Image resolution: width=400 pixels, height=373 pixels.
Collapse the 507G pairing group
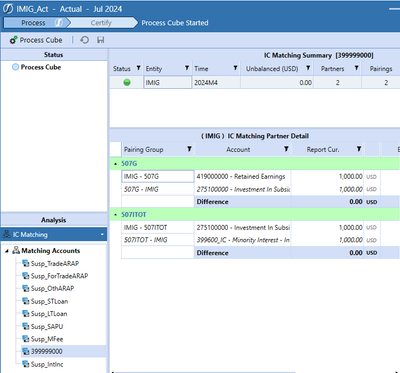pyautogui.click(x=115, y=164)
